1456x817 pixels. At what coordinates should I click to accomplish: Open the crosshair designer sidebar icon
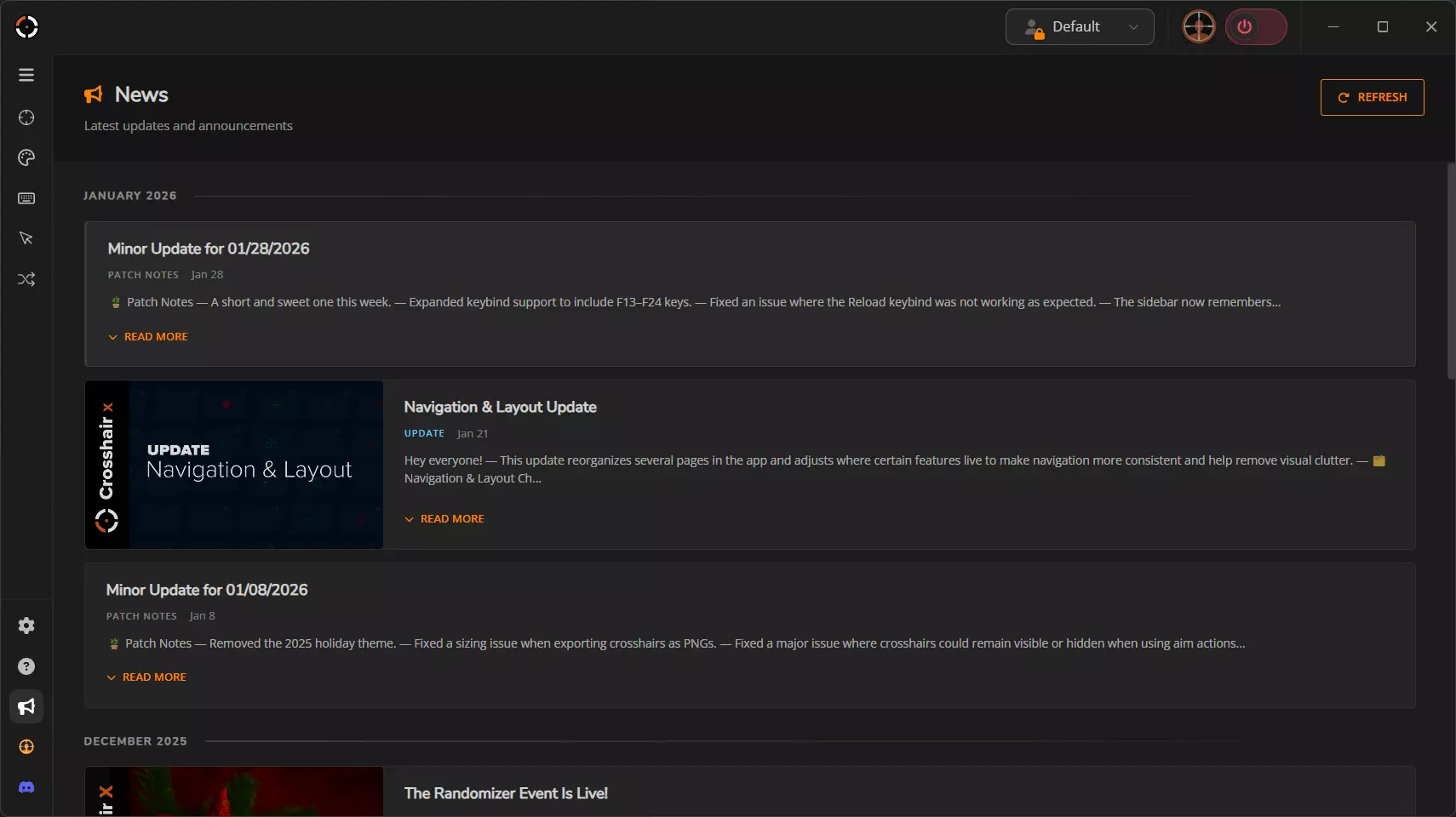click(26, 117)
